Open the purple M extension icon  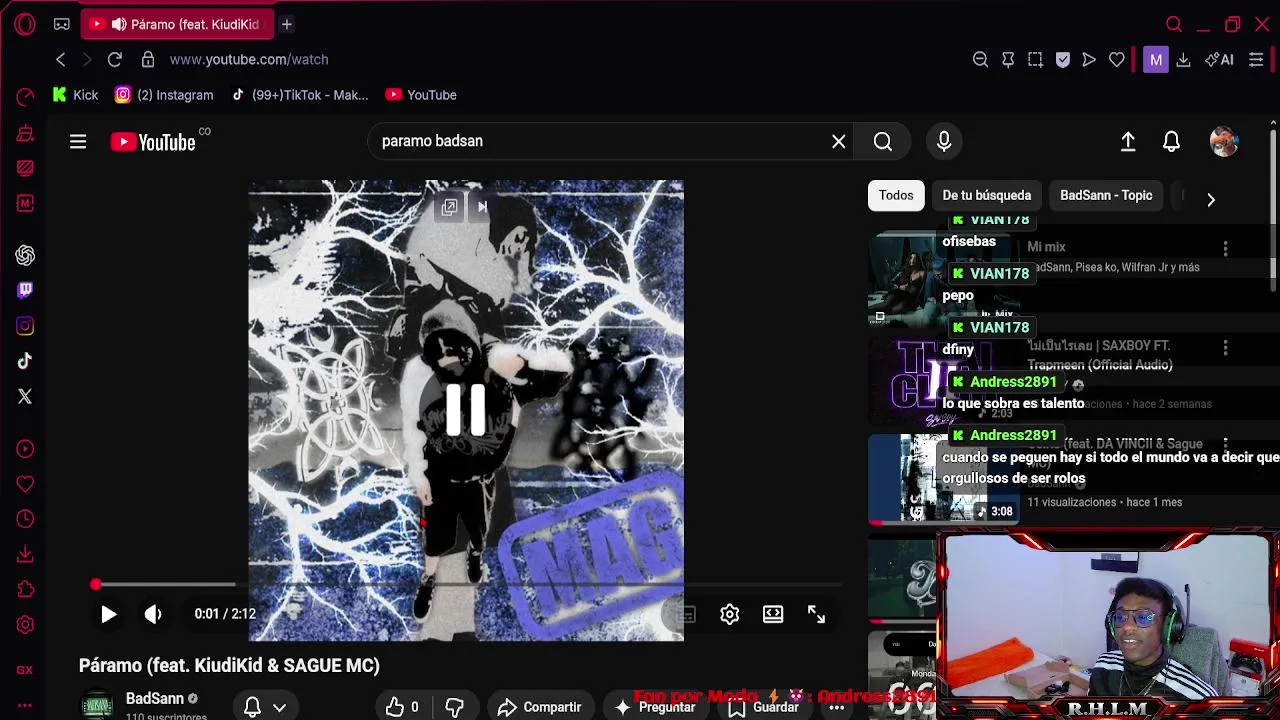coord(1155,60)
